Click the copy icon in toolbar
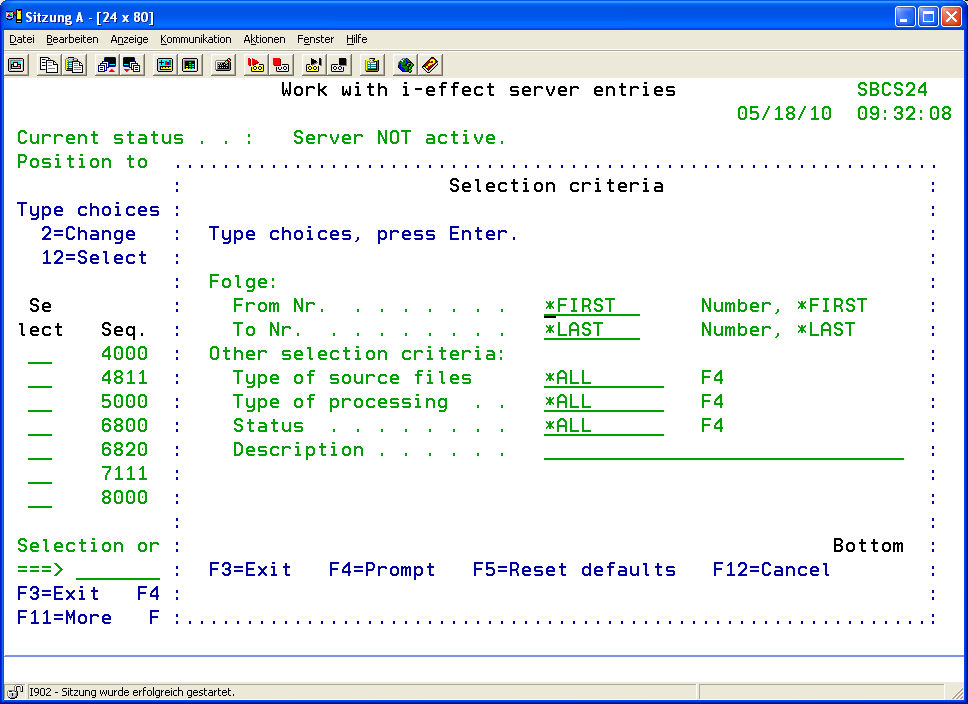This screenshot has height=704, width=968. pyautogui.click(x=48, y=65)
